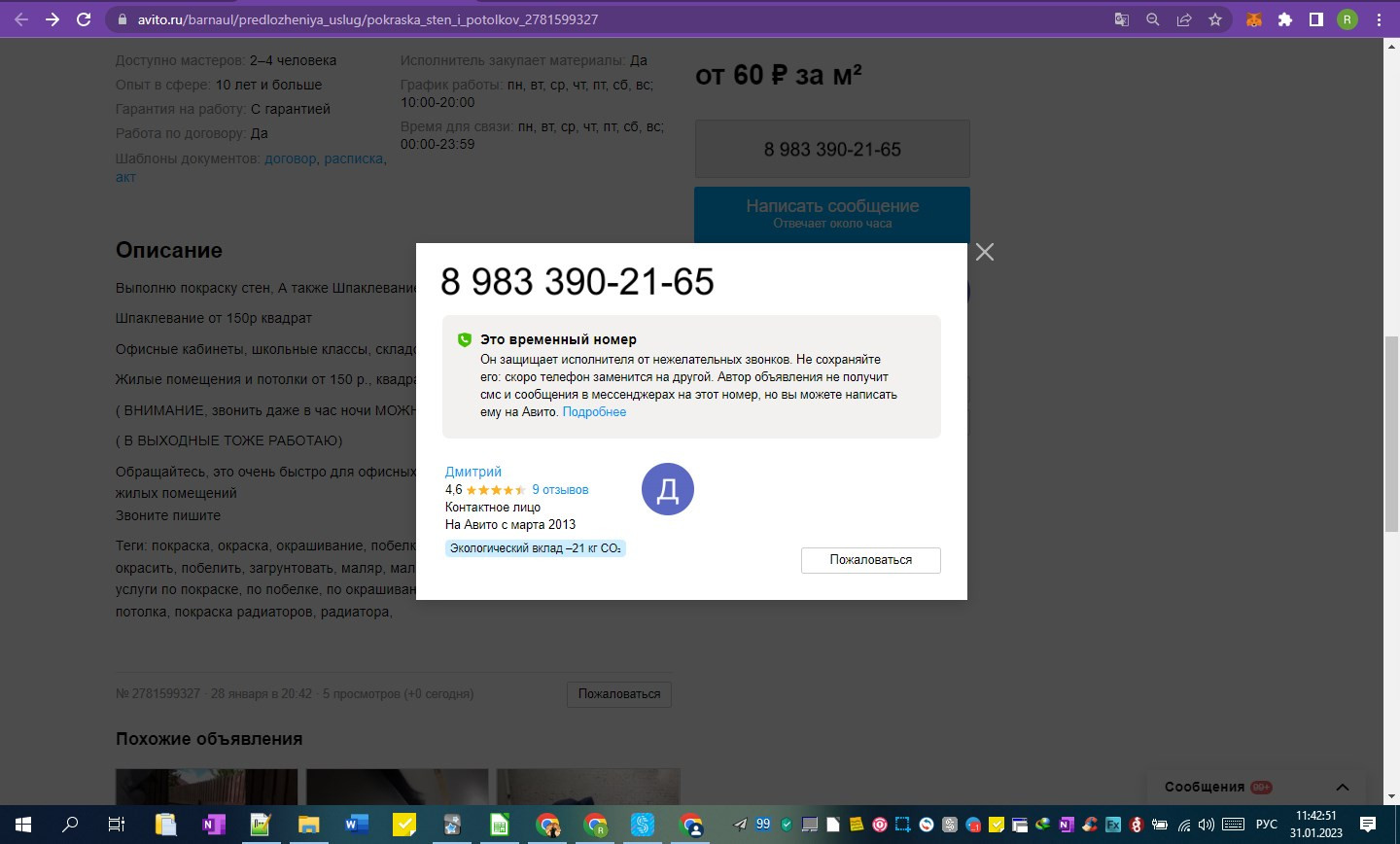Open Microsoft Word from the taskbar

pyautogui.click(x=356, y=825)
